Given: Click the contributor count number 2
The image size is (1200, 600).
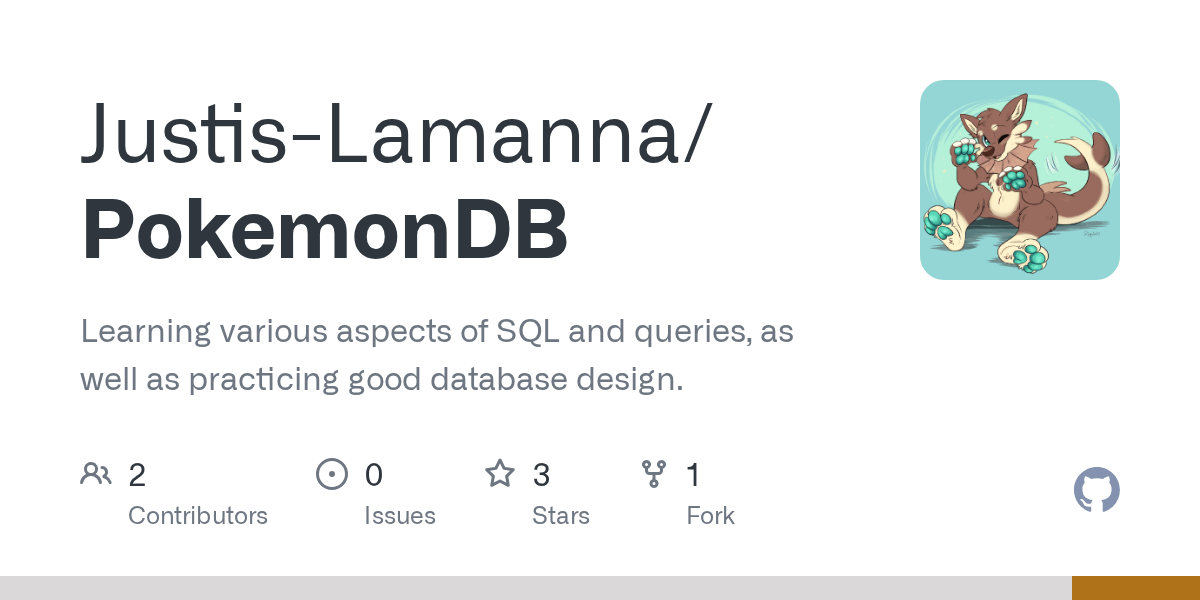Looking at the screenshot, I should click(137, 475).
